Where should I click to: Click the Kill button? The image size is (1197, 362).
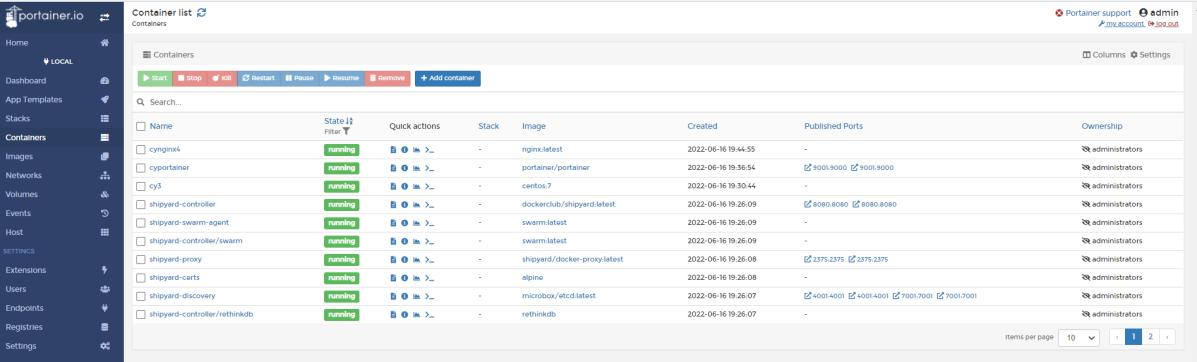point(221,79)
